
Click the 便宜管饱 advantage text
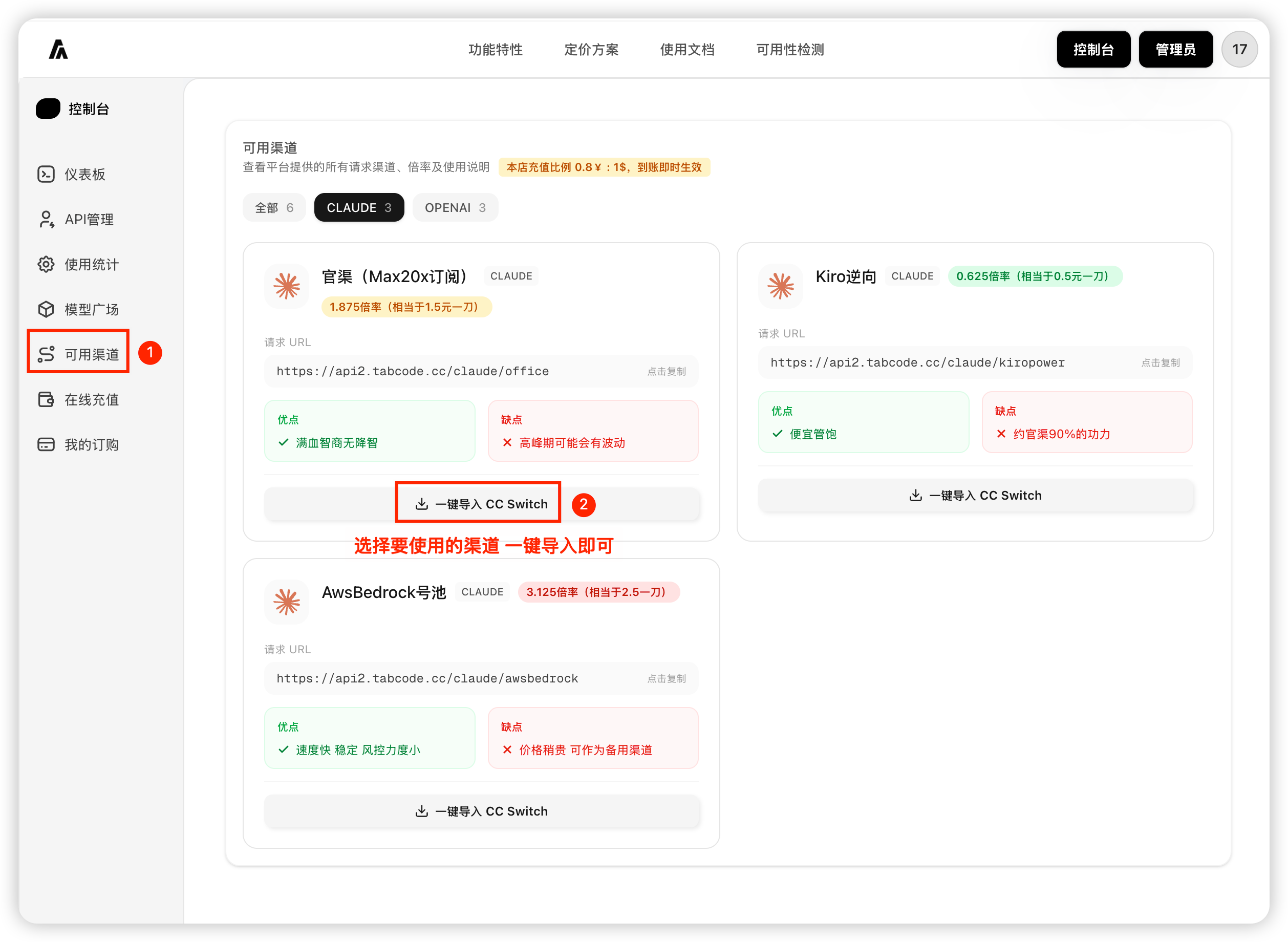tap(813, 435)
